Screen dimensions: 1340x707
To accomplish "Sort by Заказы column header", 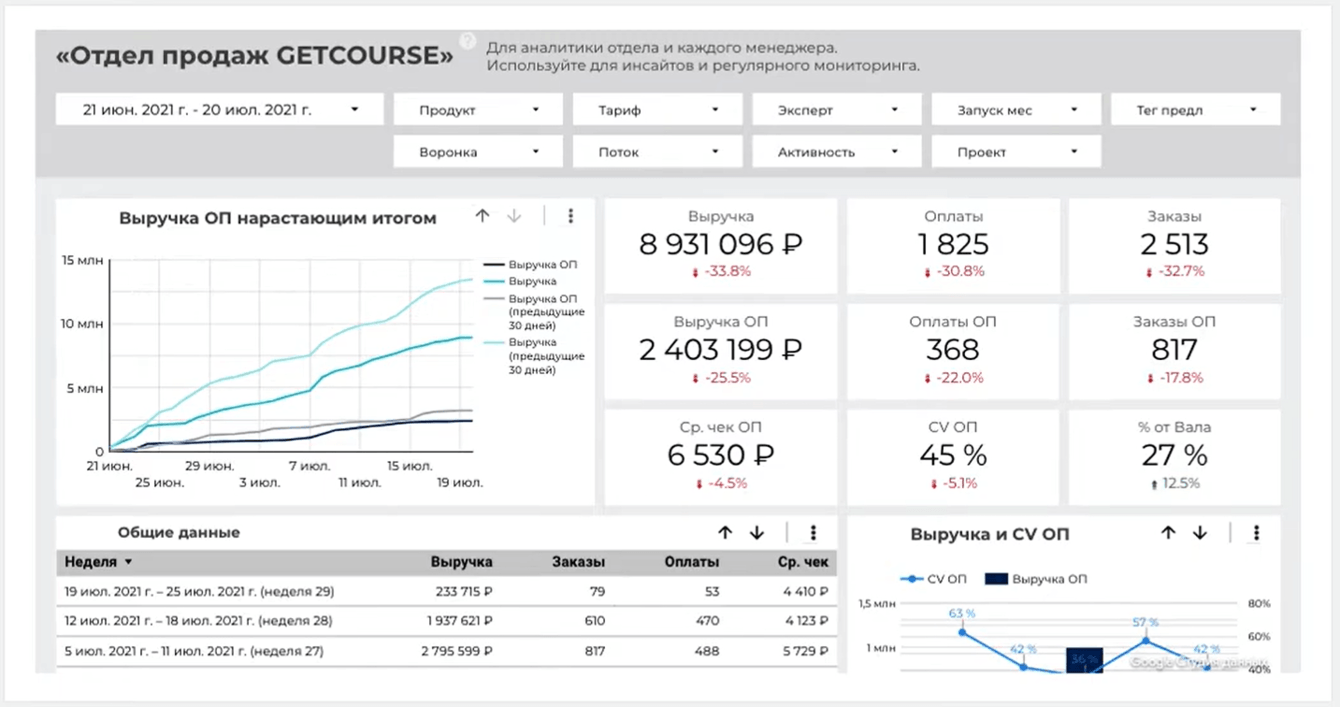I will click(578, 563).
